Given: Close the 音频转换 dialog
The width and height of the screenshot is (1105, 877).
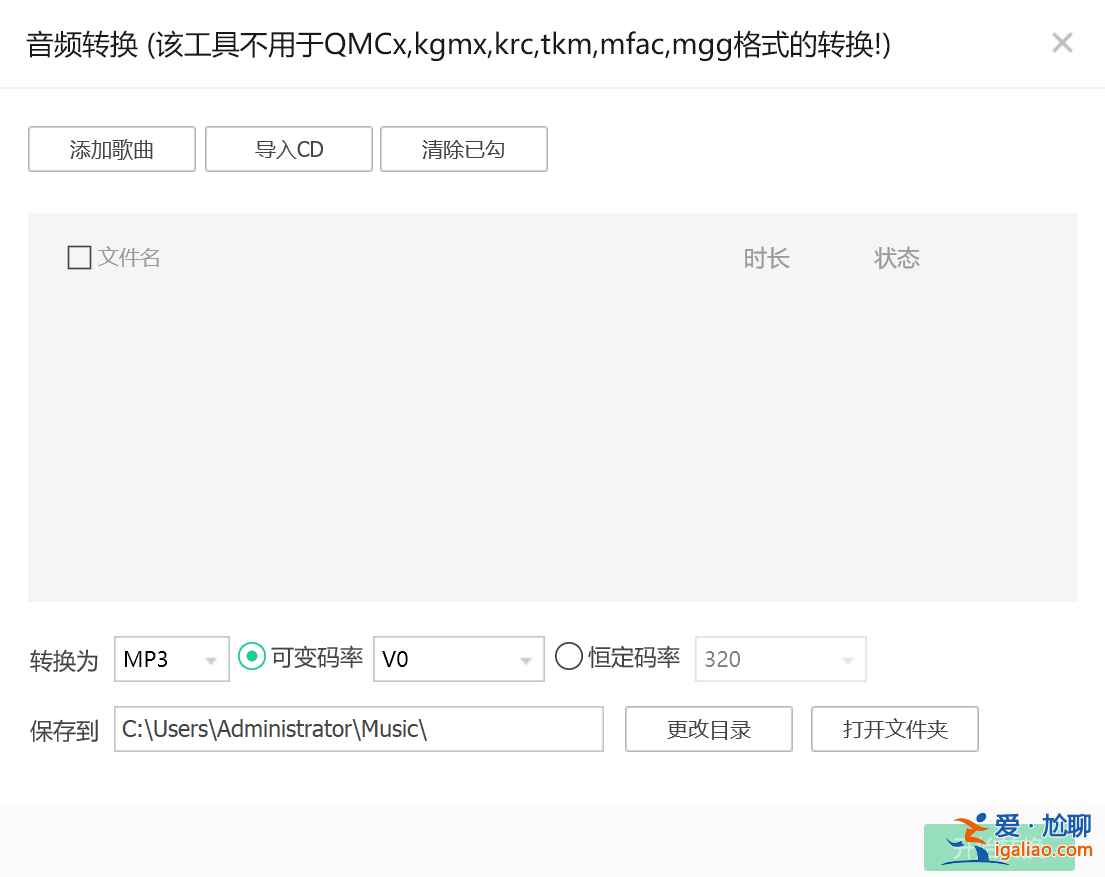Looking at the screenshot, I should pyautogui.click(x=1062, y=43).
